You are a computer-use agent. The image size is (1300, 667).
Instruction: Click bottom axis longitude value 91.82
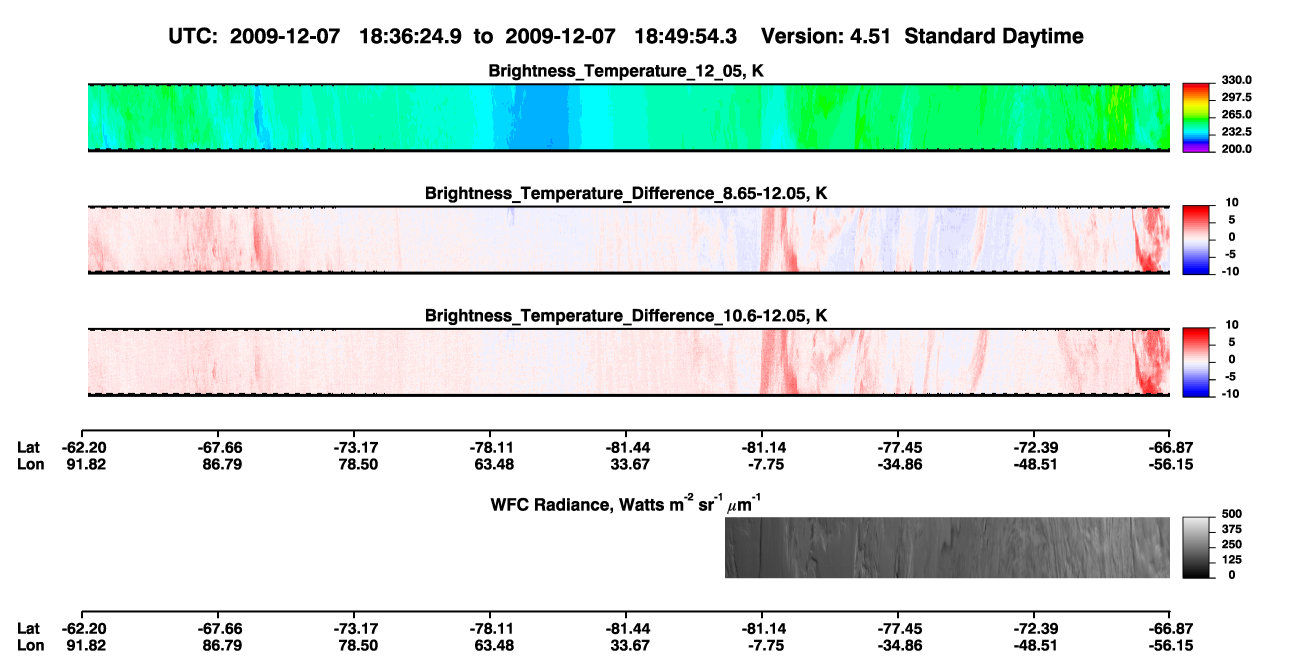coord(84,646)
